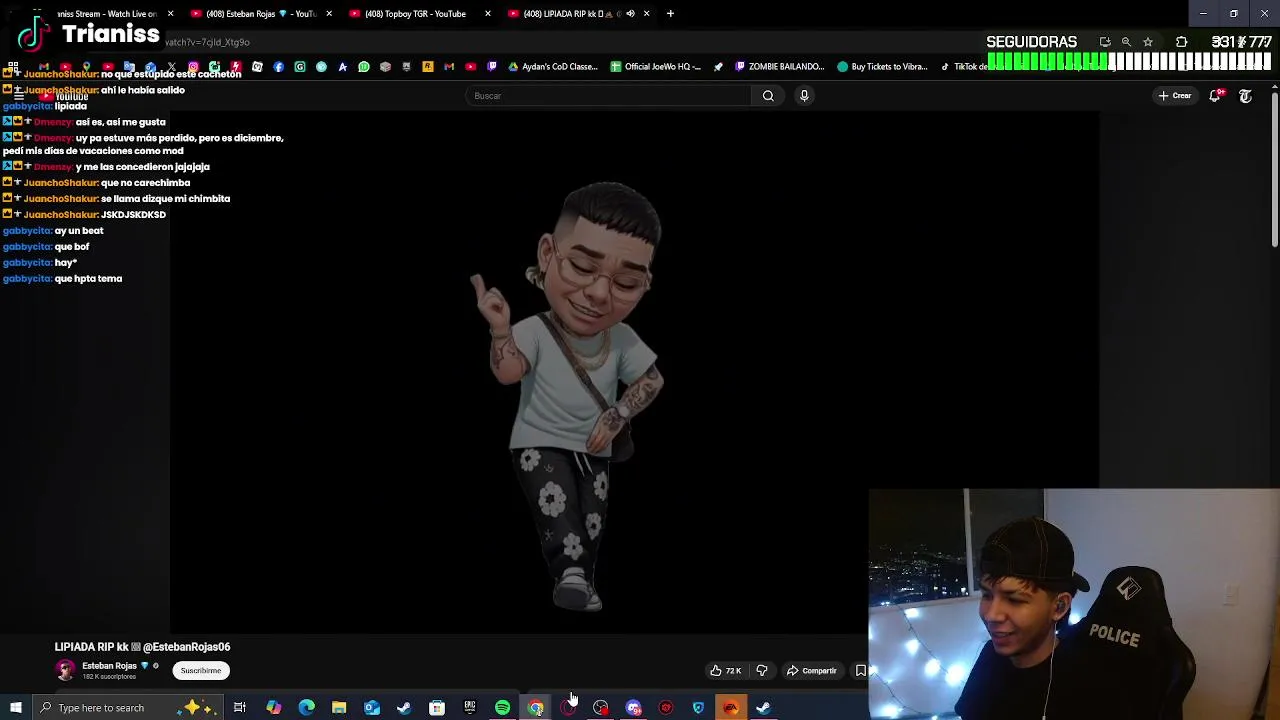
Task: Open YouTube notifications bell
Action: 1215,96
